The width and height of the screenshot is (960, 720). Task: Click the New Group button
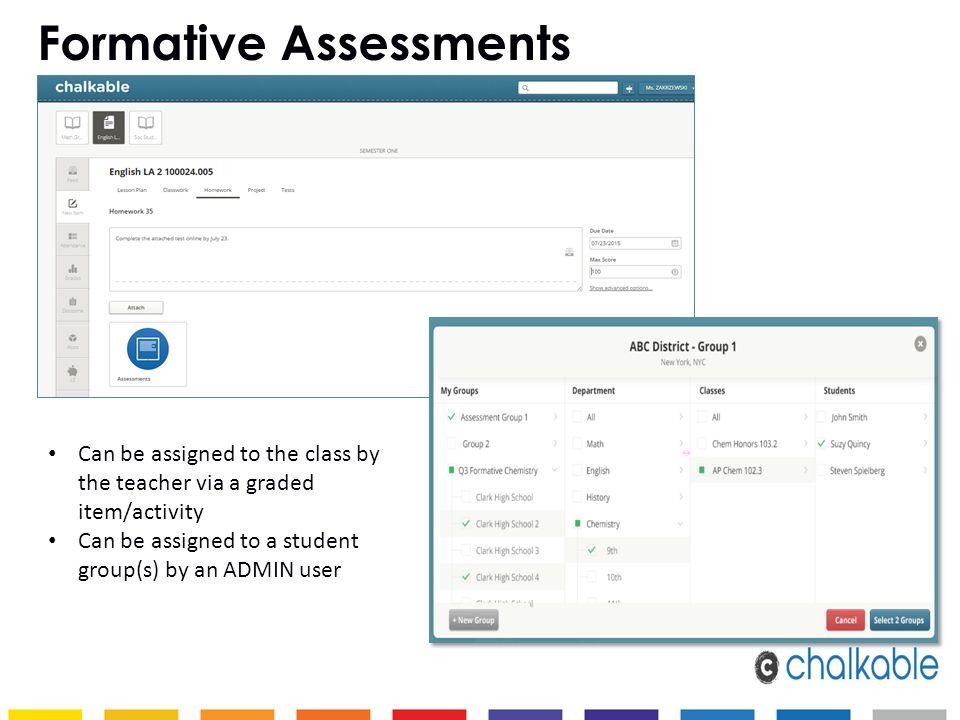pos(473,620)
